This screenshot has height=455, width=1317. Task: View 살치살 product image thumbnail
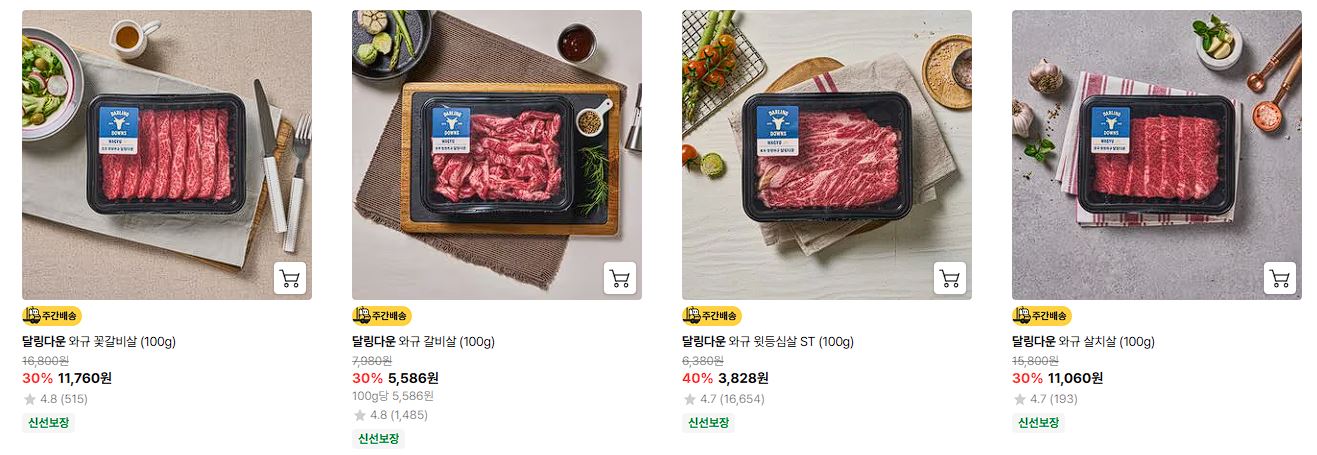coord(1157,155)
